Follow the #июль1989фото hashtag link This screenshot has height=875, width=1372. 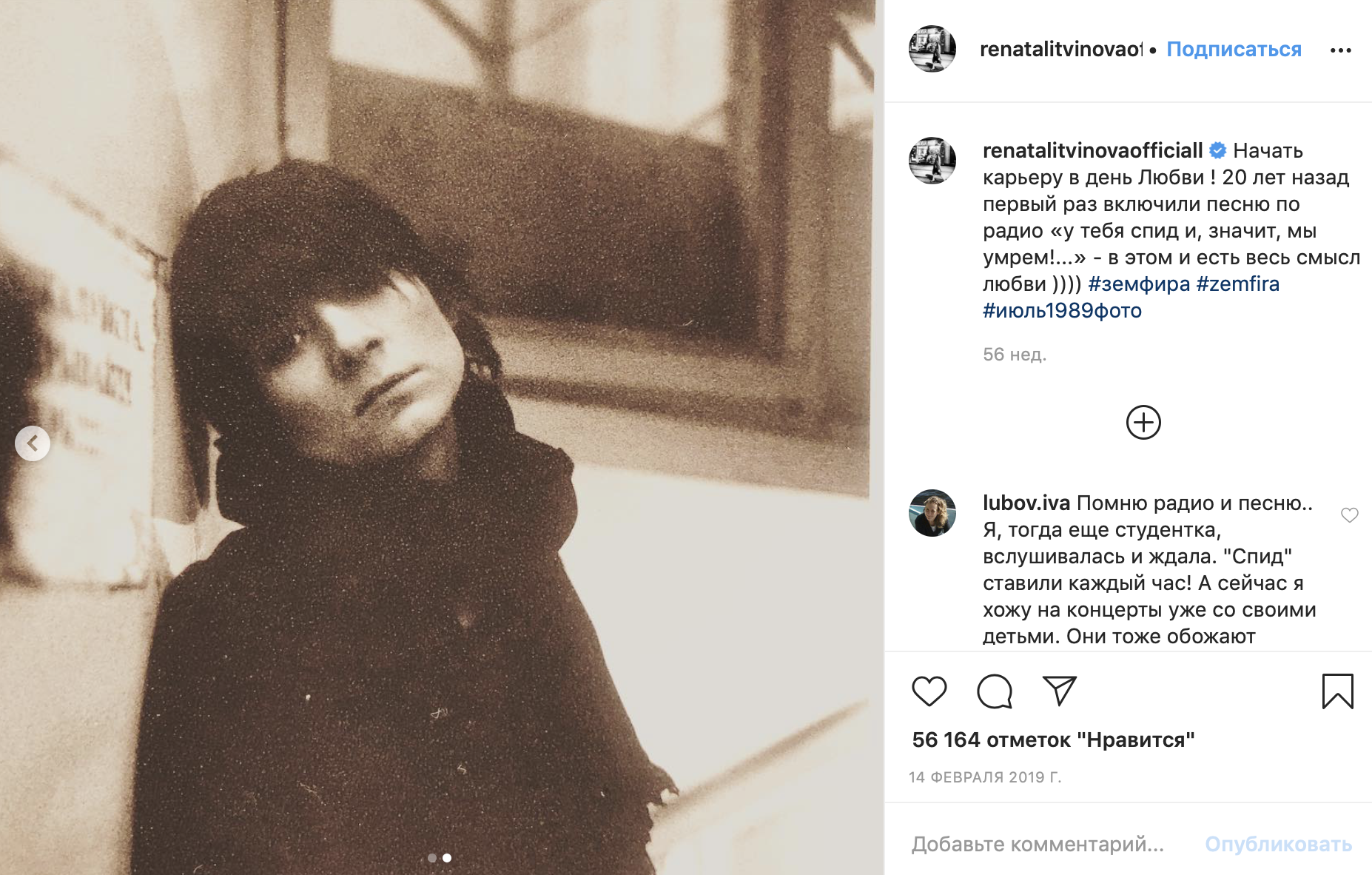[x=1062, y=311]
